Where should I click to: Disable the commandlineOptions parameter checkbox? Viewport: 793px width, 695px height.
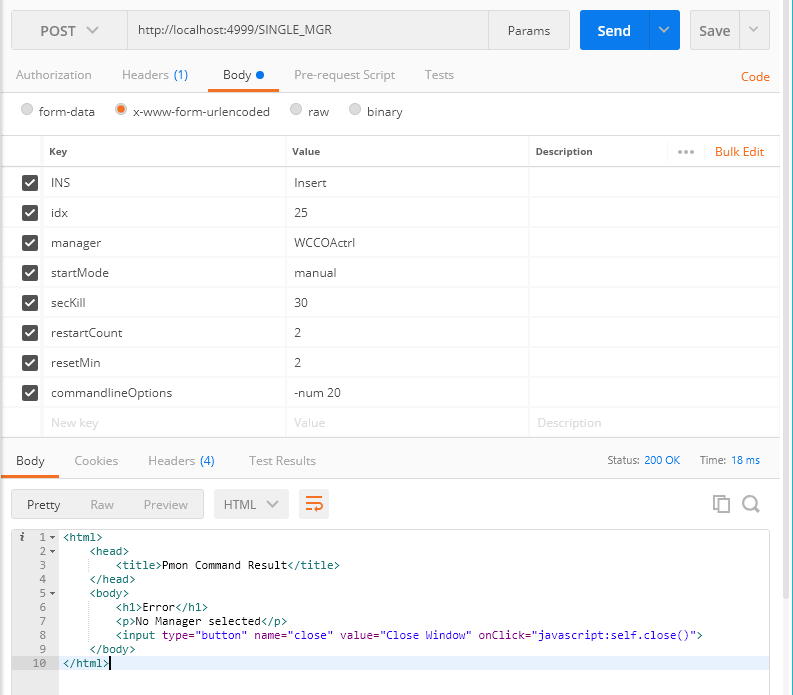[30, 393]
